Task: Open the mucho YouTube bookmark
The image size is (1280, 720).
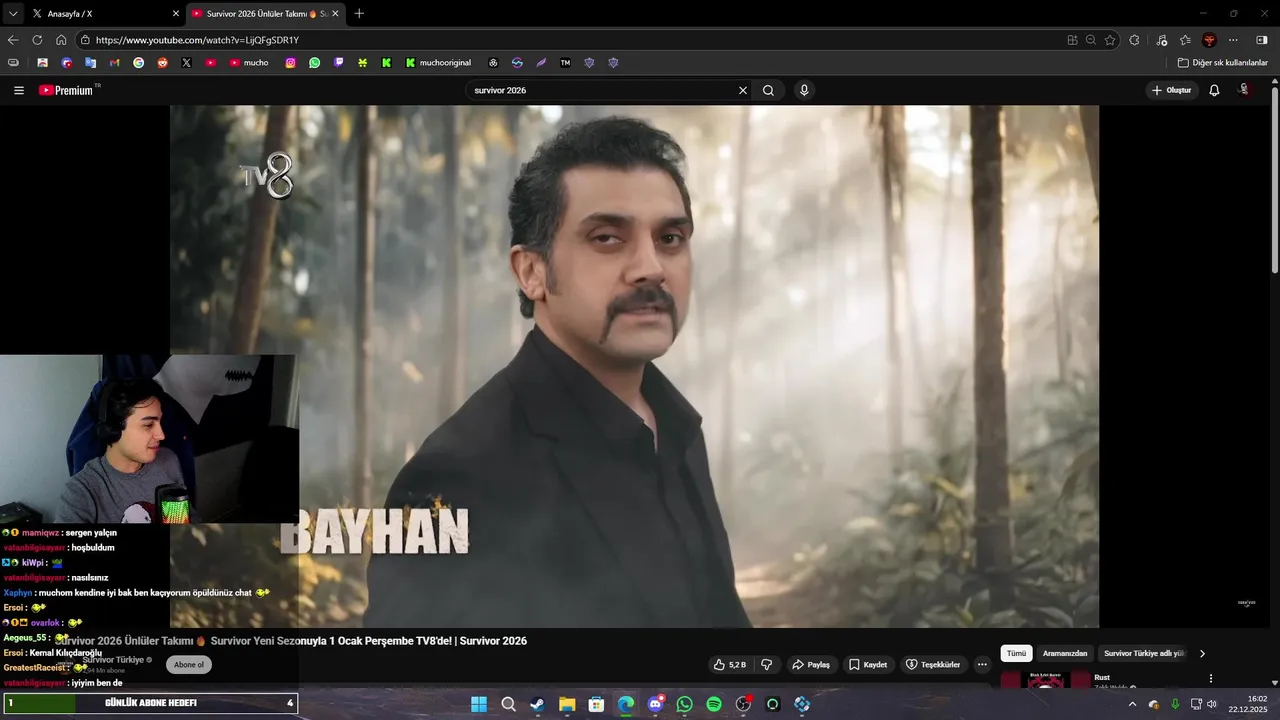Action: pos(249,63)
